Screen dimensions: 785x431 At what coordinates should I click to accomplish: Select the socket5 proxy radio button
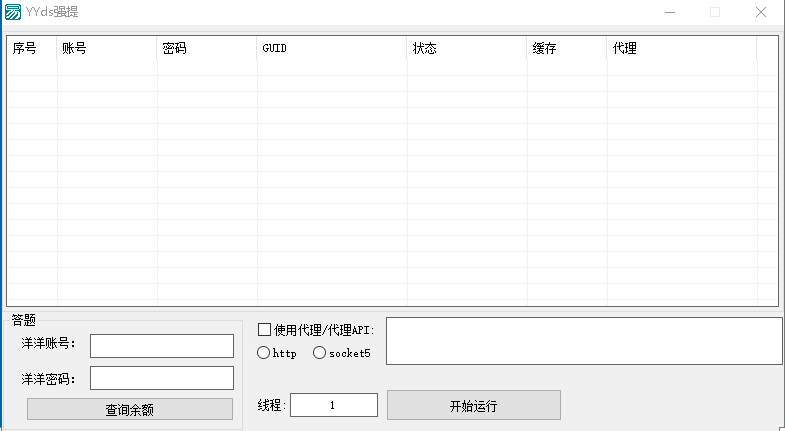coord(320,353)
